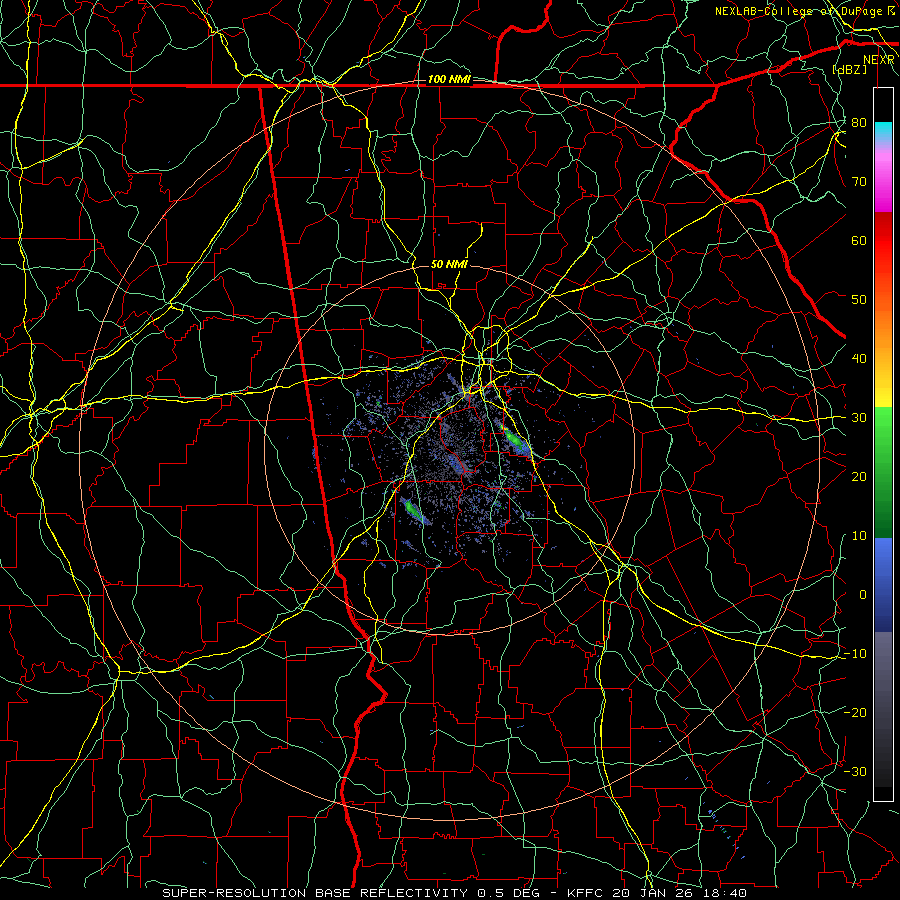
Task: Click the "NEXR" label above the color bar
Action: (x=879, y=60)
